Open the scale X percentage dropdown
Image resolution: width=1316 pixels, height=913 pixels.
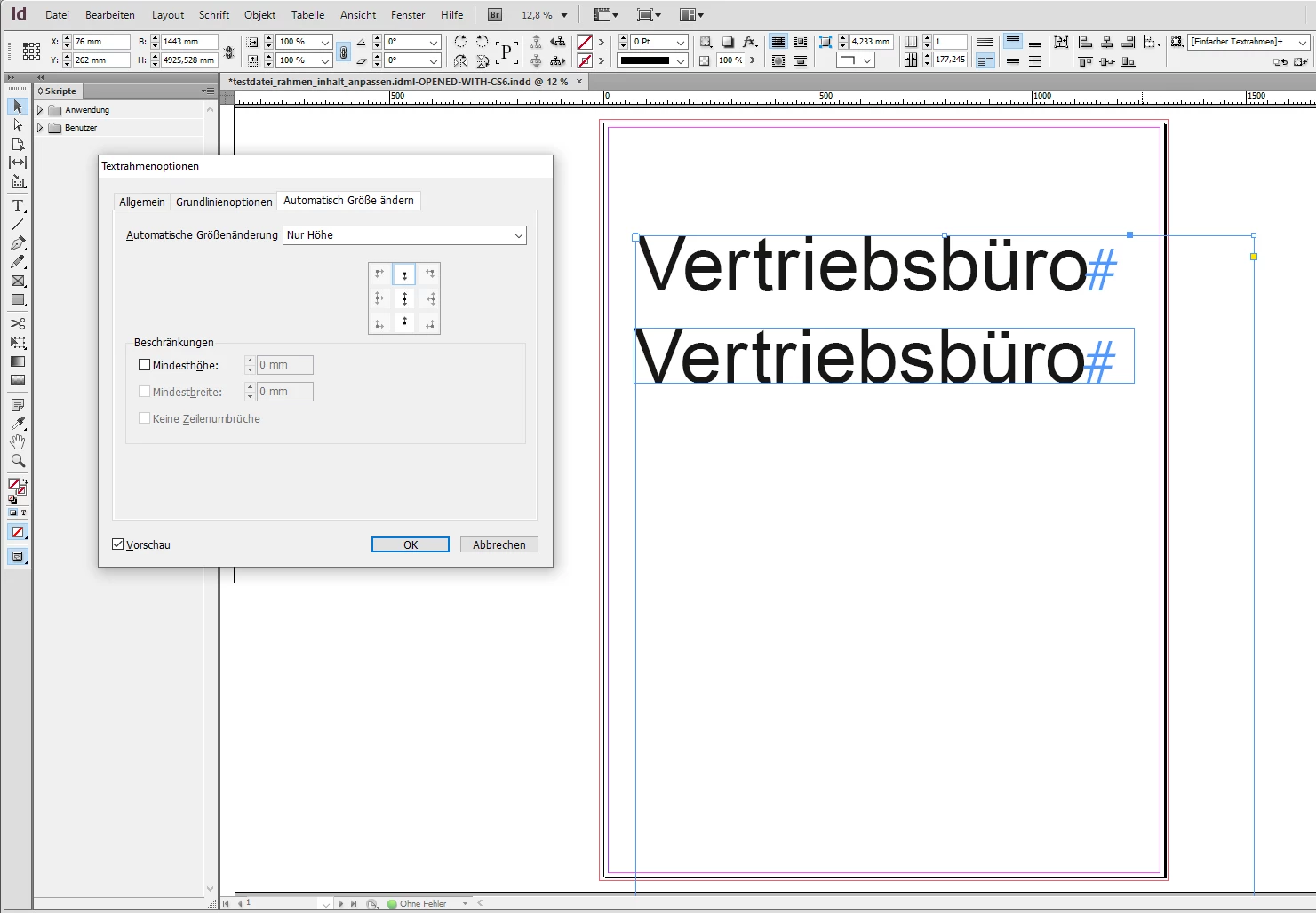325,42
